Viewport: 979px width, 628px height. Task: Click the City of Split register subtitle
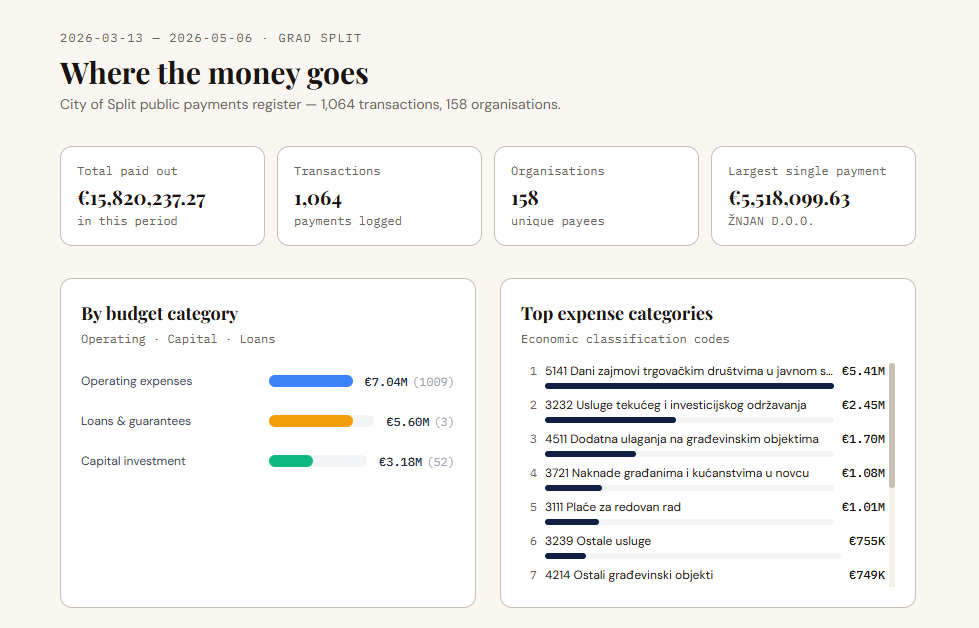click(x=310, y=104)
